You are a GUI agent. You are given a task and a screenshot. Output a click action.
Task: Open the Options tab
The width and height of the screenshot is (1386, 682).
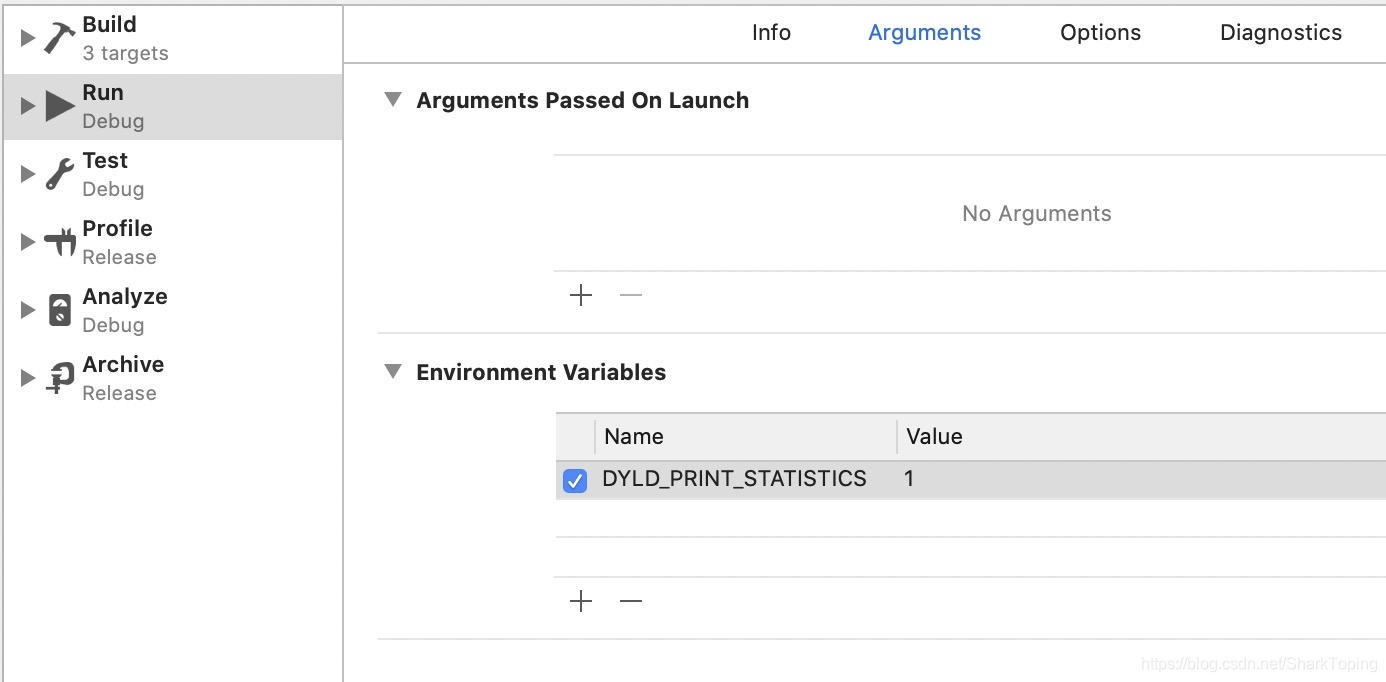point(1100,33)
